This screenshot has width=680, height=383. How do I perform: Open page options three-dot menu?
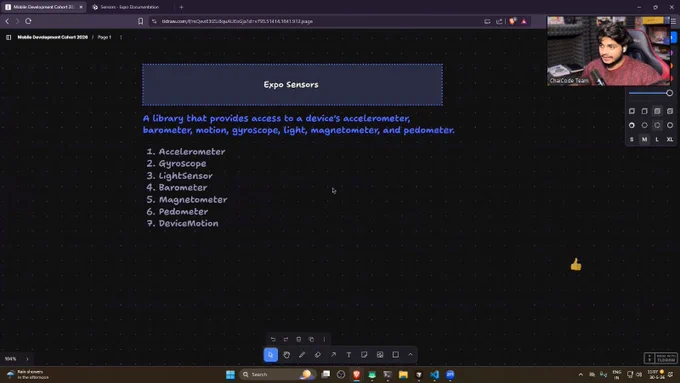[121, 37]
